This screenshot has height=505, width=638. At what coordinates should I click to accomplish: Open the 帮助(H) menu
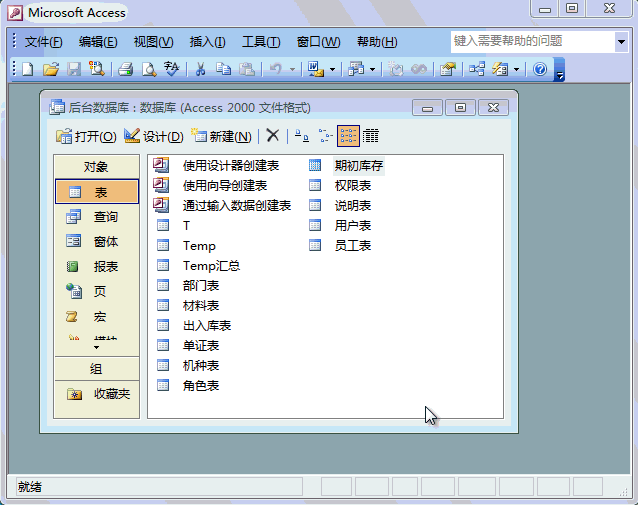[377, 42]
